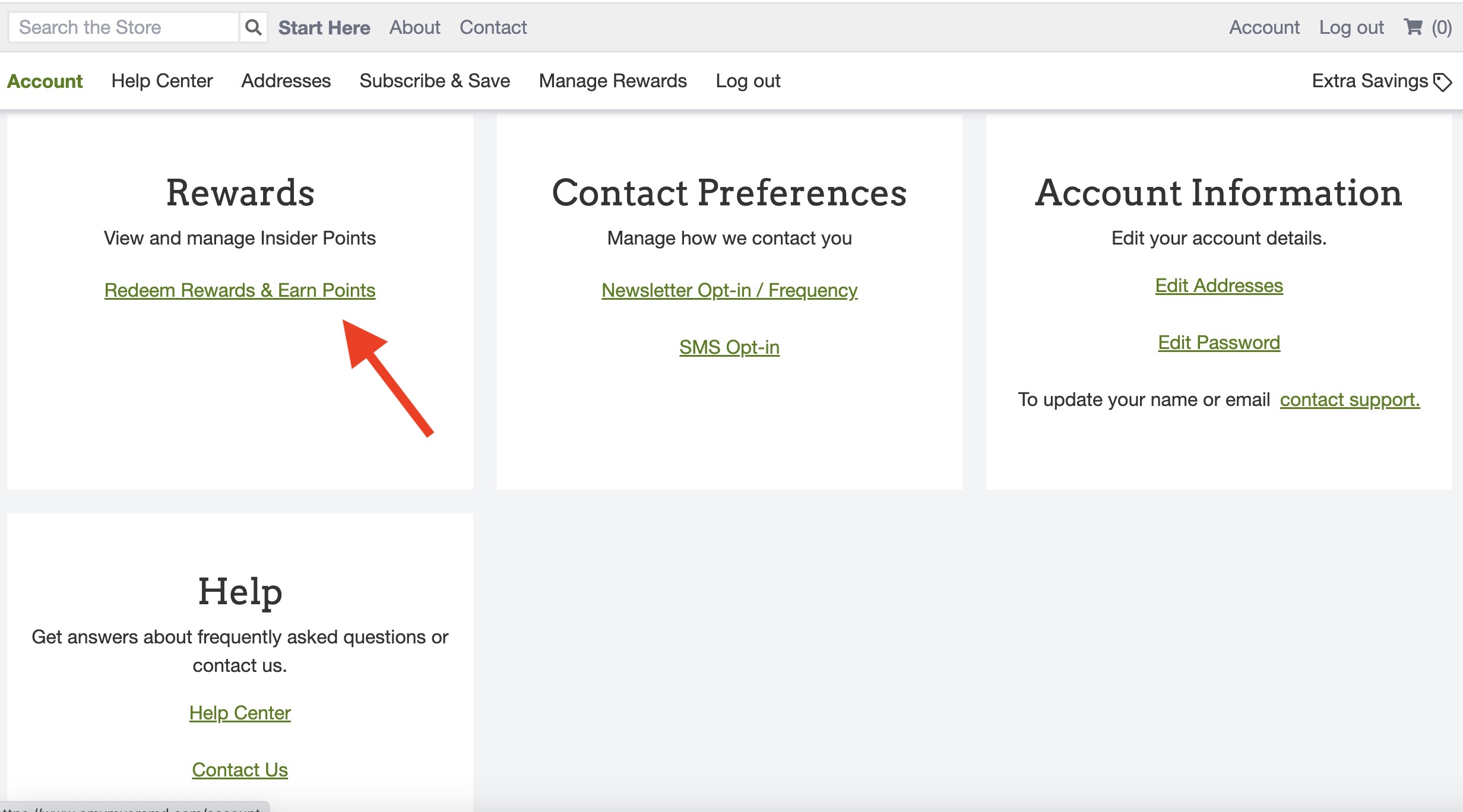This screenshot has width=1463, height=812.
Task: Click the SMS Opt-in link
Action: (x=729, y=347)
